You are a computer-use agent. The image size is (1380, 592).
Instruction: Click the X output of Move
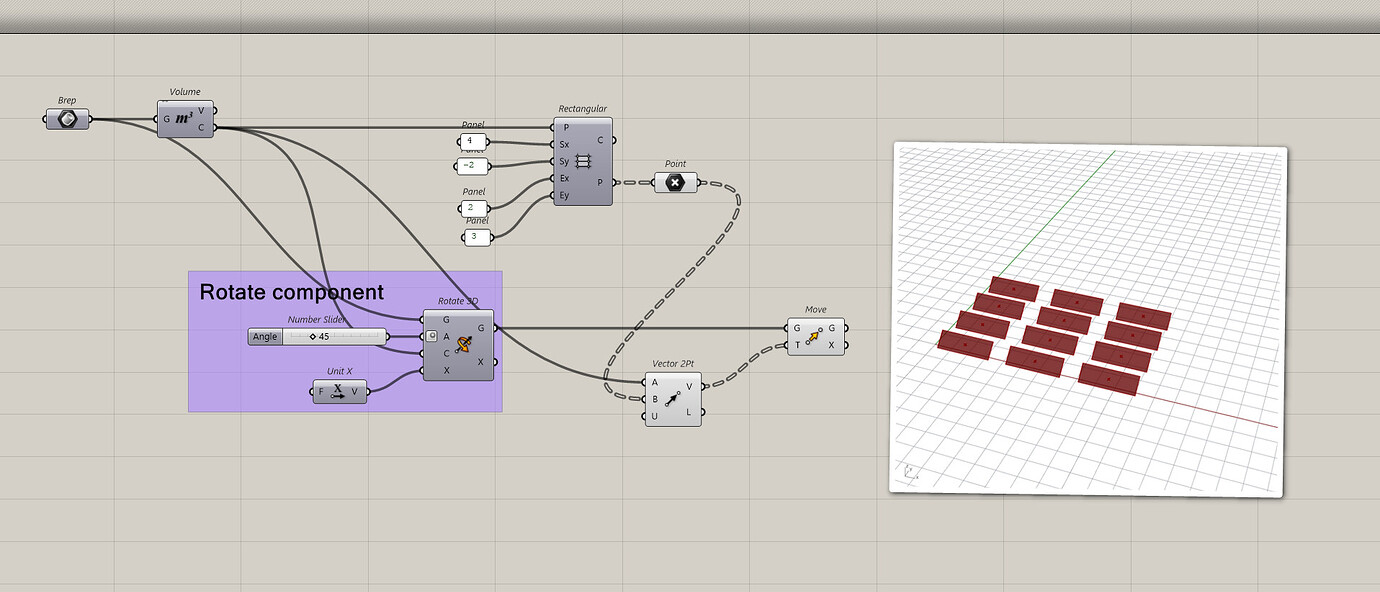pos(831,345)
